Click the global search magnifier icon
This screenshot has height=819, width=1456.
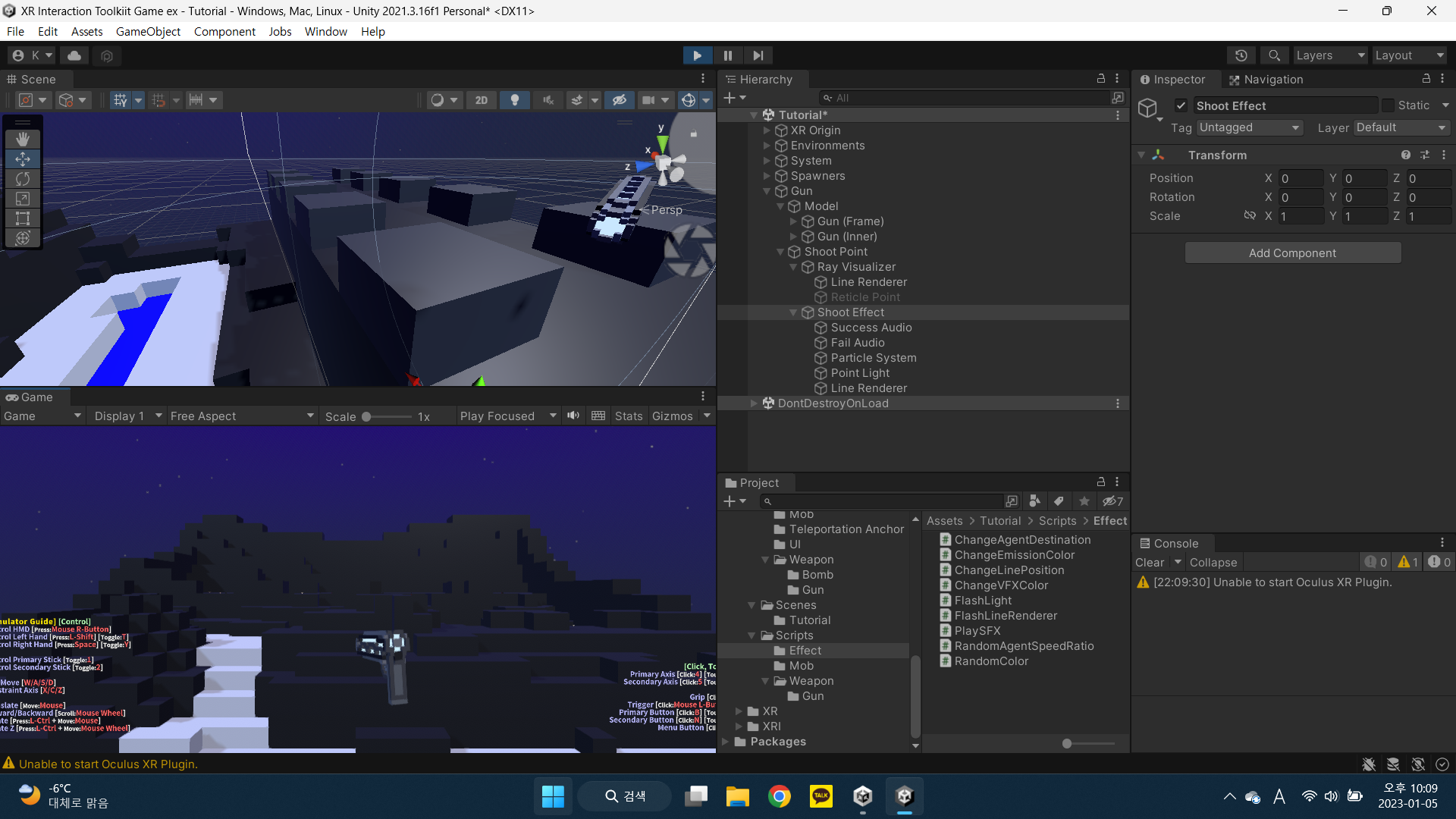click(1274, 55)
